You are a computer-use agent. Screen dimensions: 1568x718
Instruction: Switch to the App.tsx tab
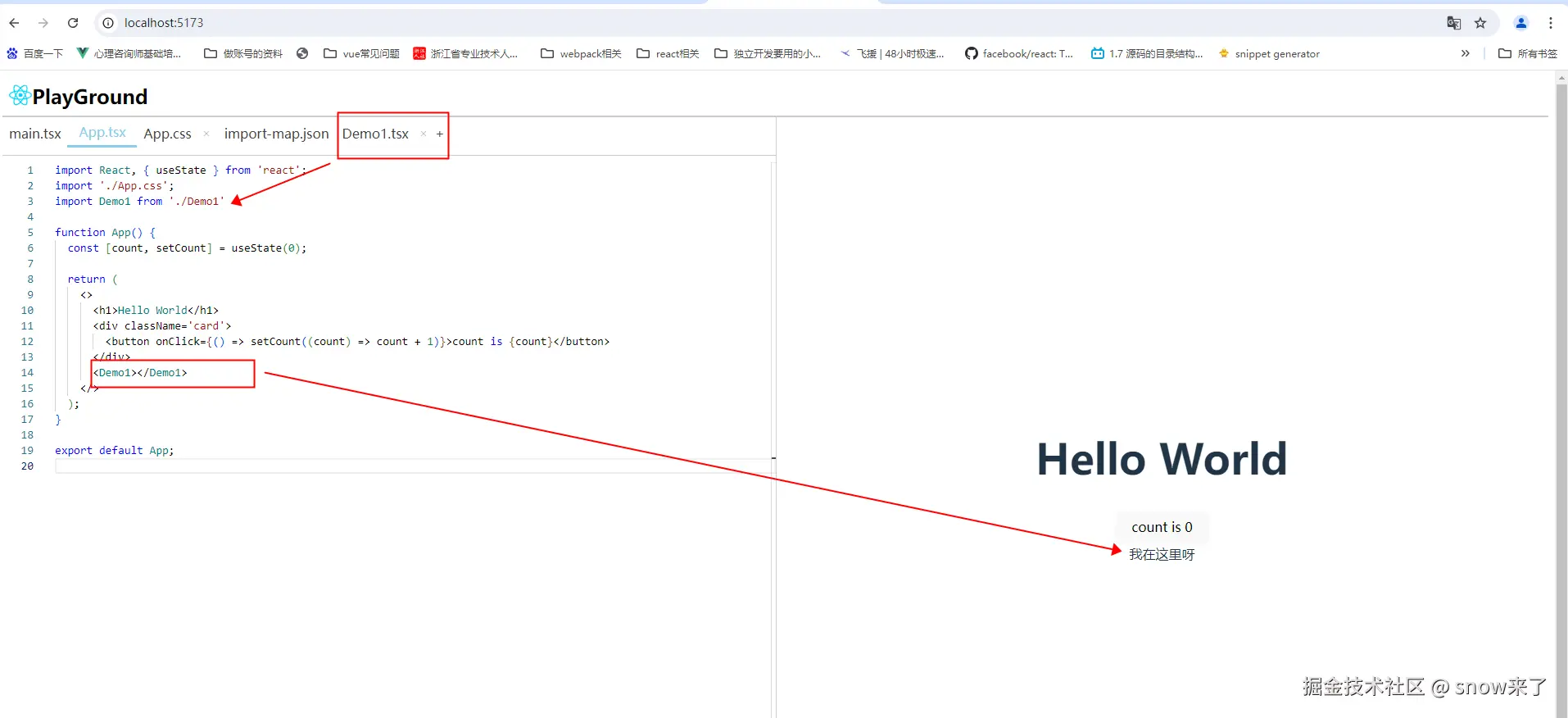[x=102, y=133]
